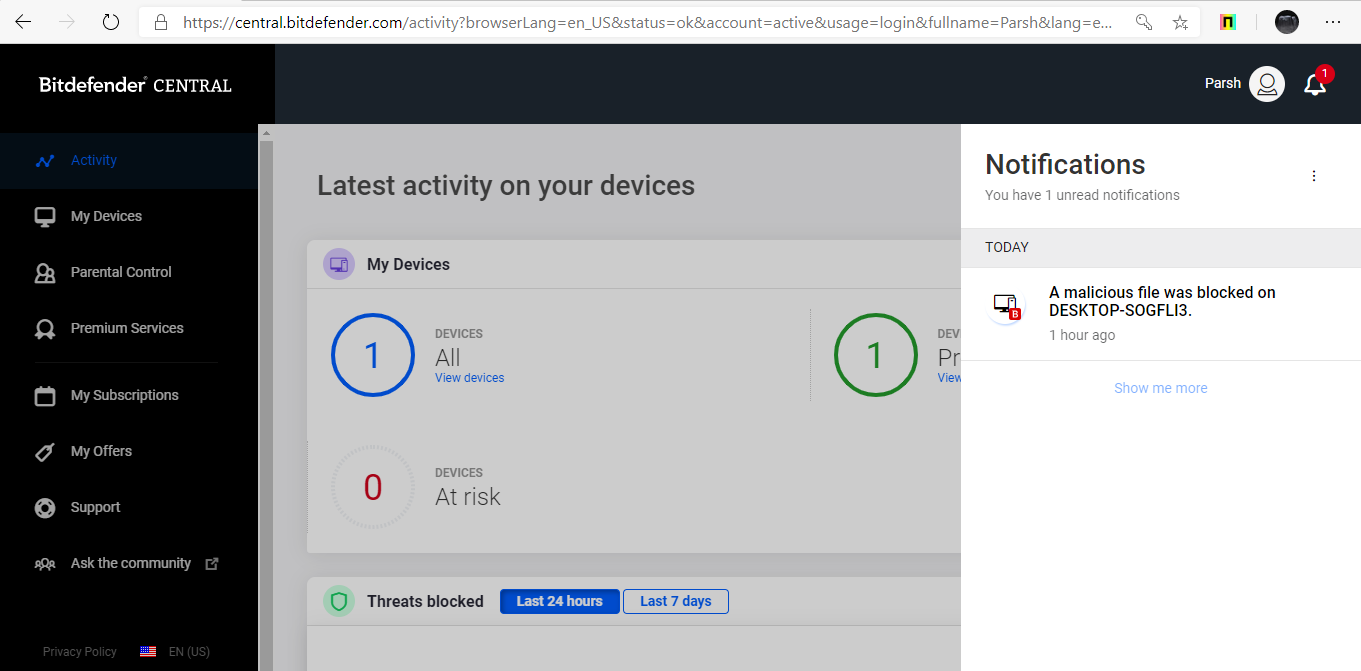Open the Parsh user profile avatar
This screenshot has height=671, width=1361.
tap(1267, 84)
